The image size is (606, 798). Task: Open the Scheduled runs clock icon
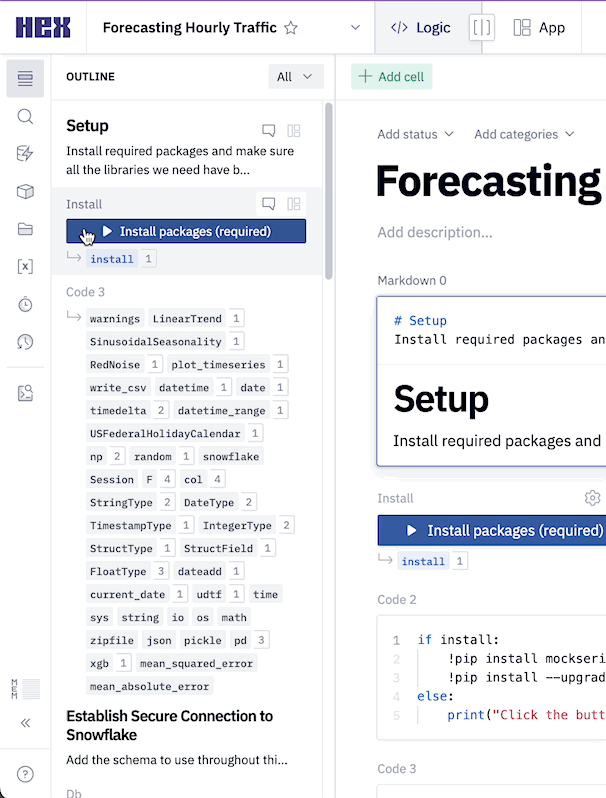click(x=25, y=304)
